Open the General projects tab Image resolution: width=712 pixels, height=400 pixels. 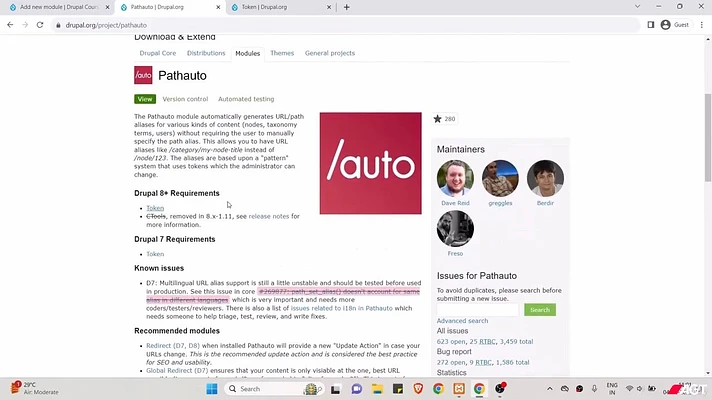pyautogui.click(x=330, y=53)
